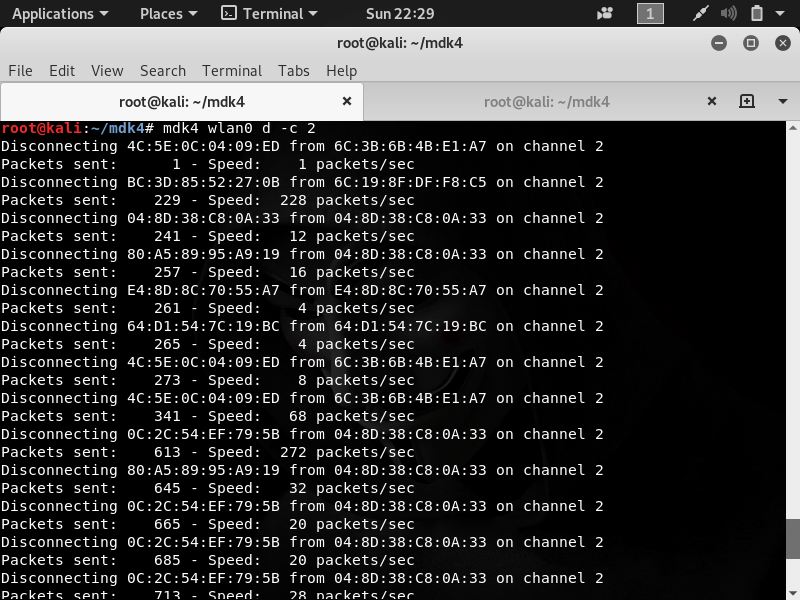The image size is (800, 600).
Task: Click MAC 'BC:3D:85:52:27:0B'
Action: [x=203, y=182]
